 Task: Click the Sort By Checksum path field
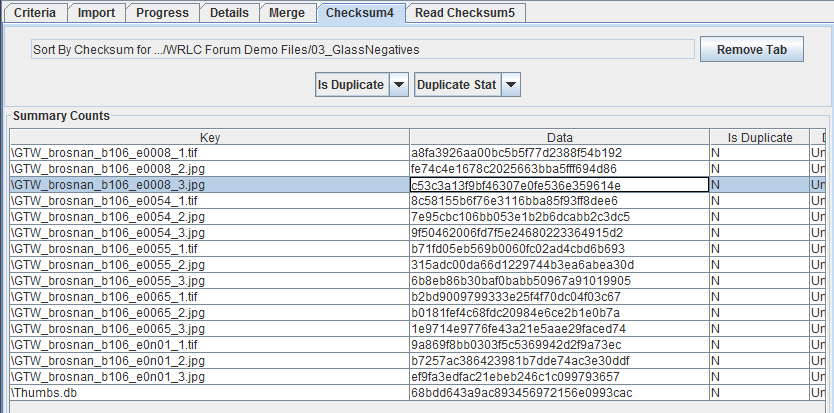coord(362,49)
